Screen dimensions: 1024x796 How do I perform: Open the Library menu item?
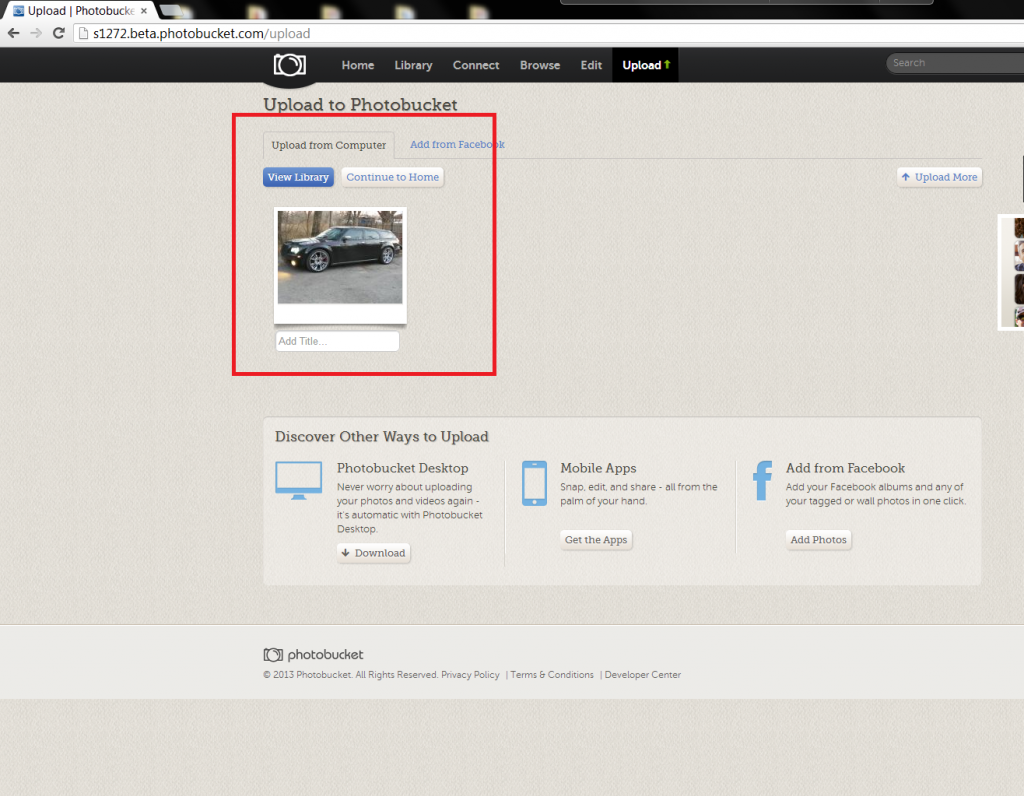click(x=413, y=65)
